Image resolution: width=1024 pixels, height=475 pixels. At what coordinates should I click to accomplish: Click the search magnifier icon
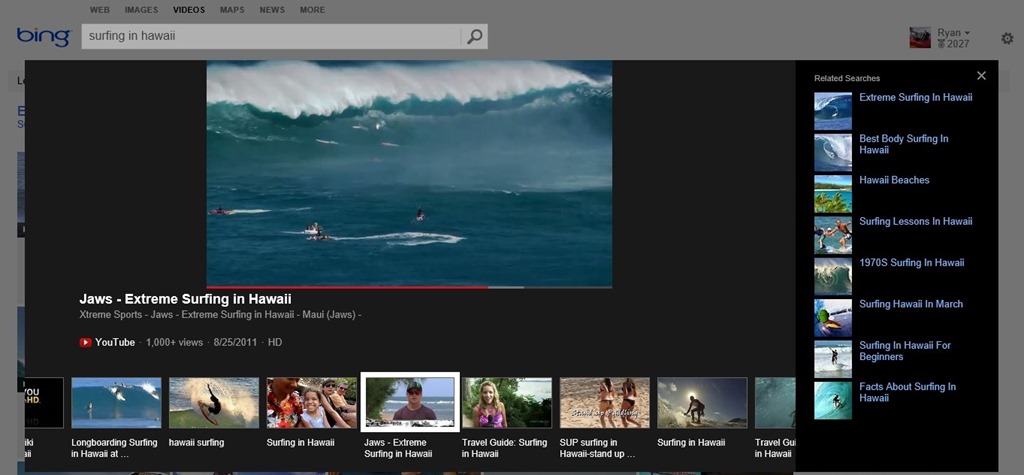click(x=474, y=37)
